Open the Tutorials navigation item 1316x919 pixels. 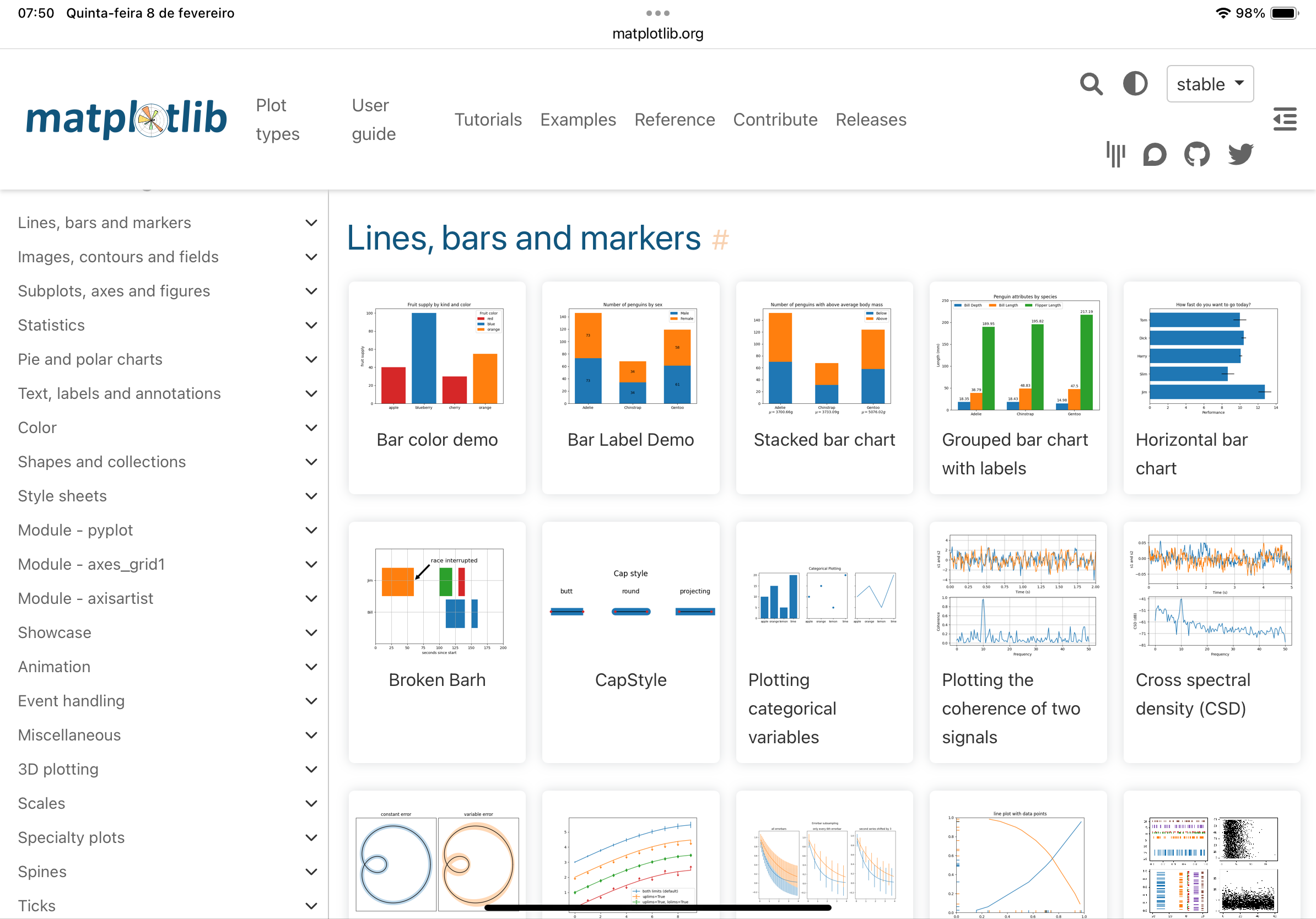488,120
